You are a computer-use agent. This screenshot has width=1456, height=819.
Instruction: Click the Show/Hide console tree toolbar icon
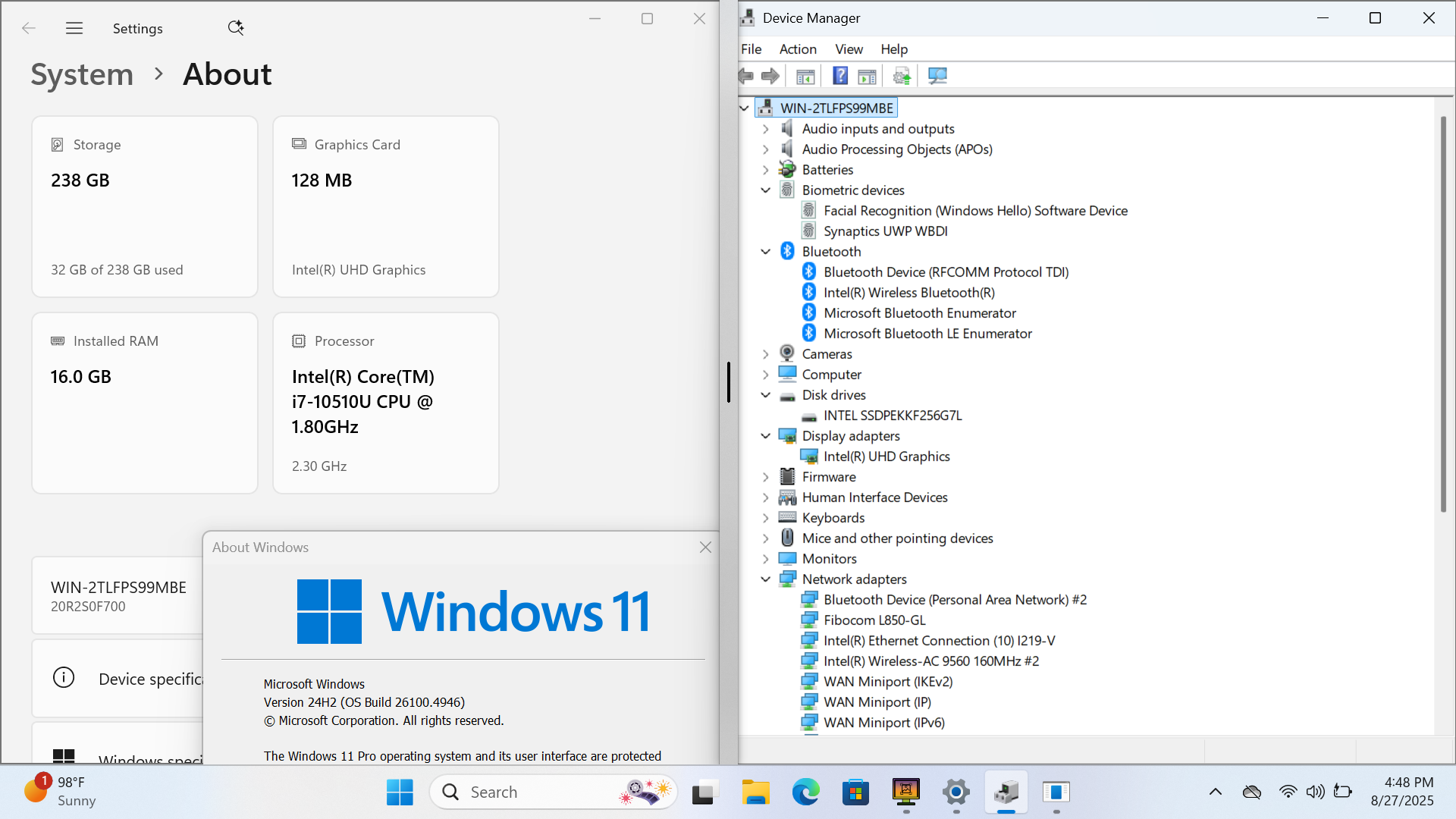(x=805, y=76)
